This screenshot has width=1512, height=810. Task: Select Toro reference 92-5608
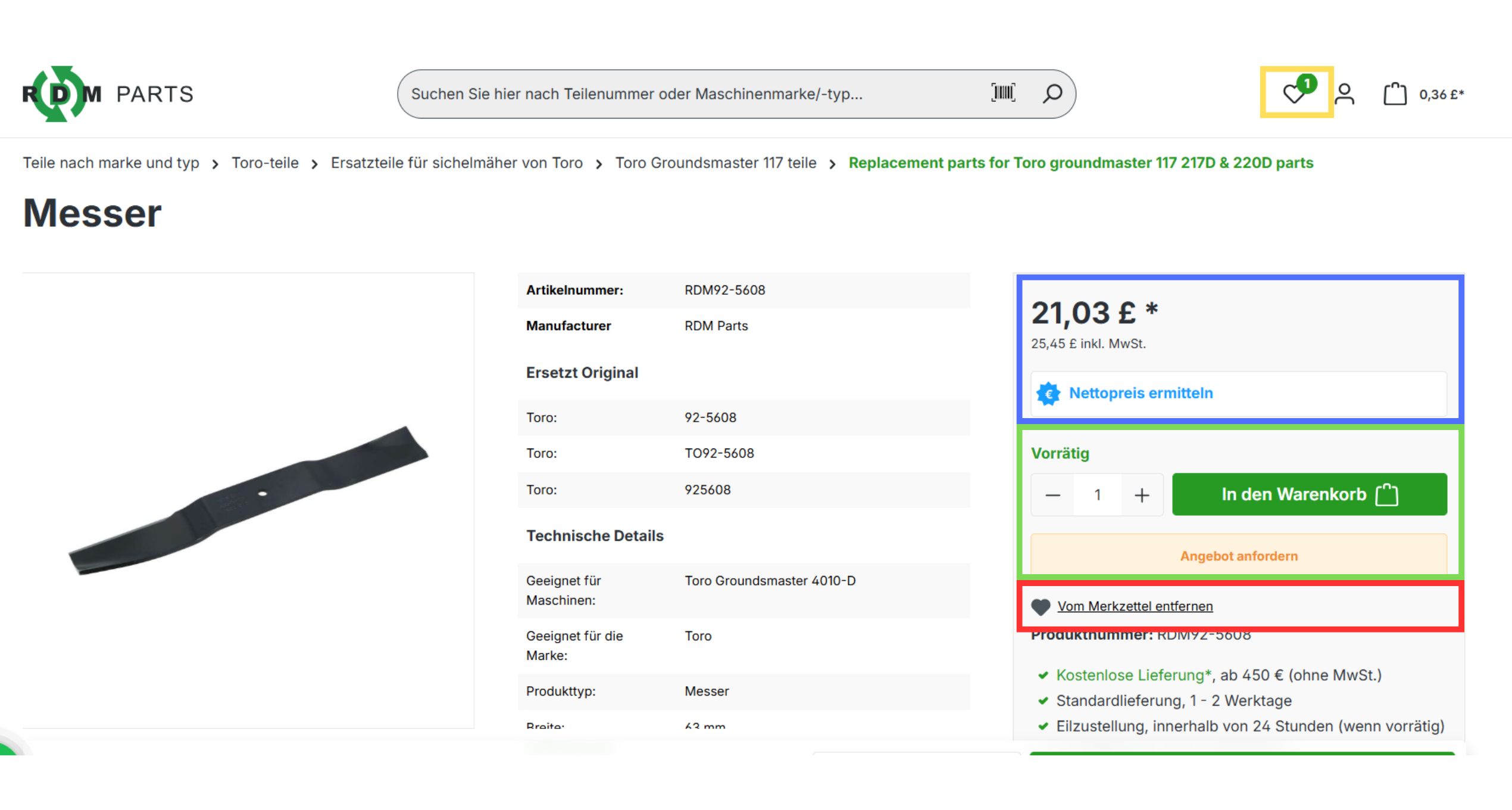(710, 418)
